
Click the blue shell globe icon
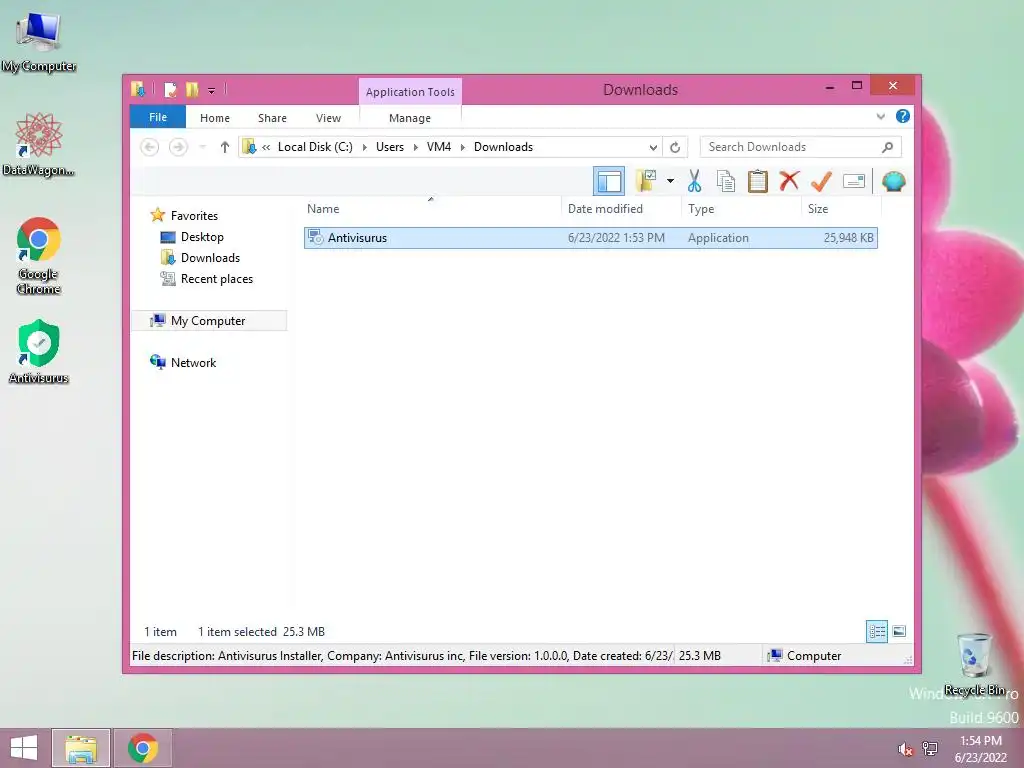(893, 181)
